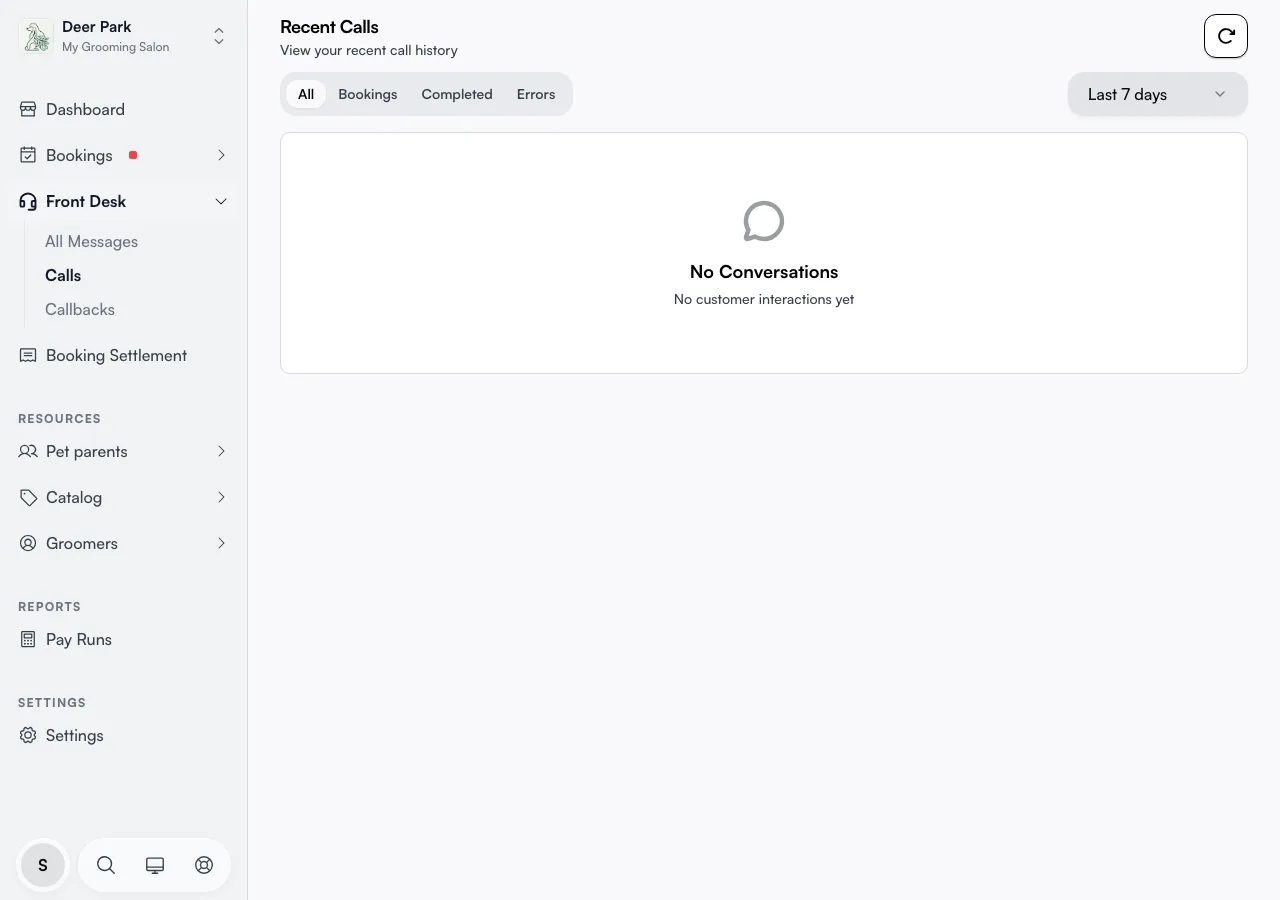Image resolution: width=1280 pixels, height=900 pixels.
Task: Click the 'No Conversations' text
Action: point(764,272)
